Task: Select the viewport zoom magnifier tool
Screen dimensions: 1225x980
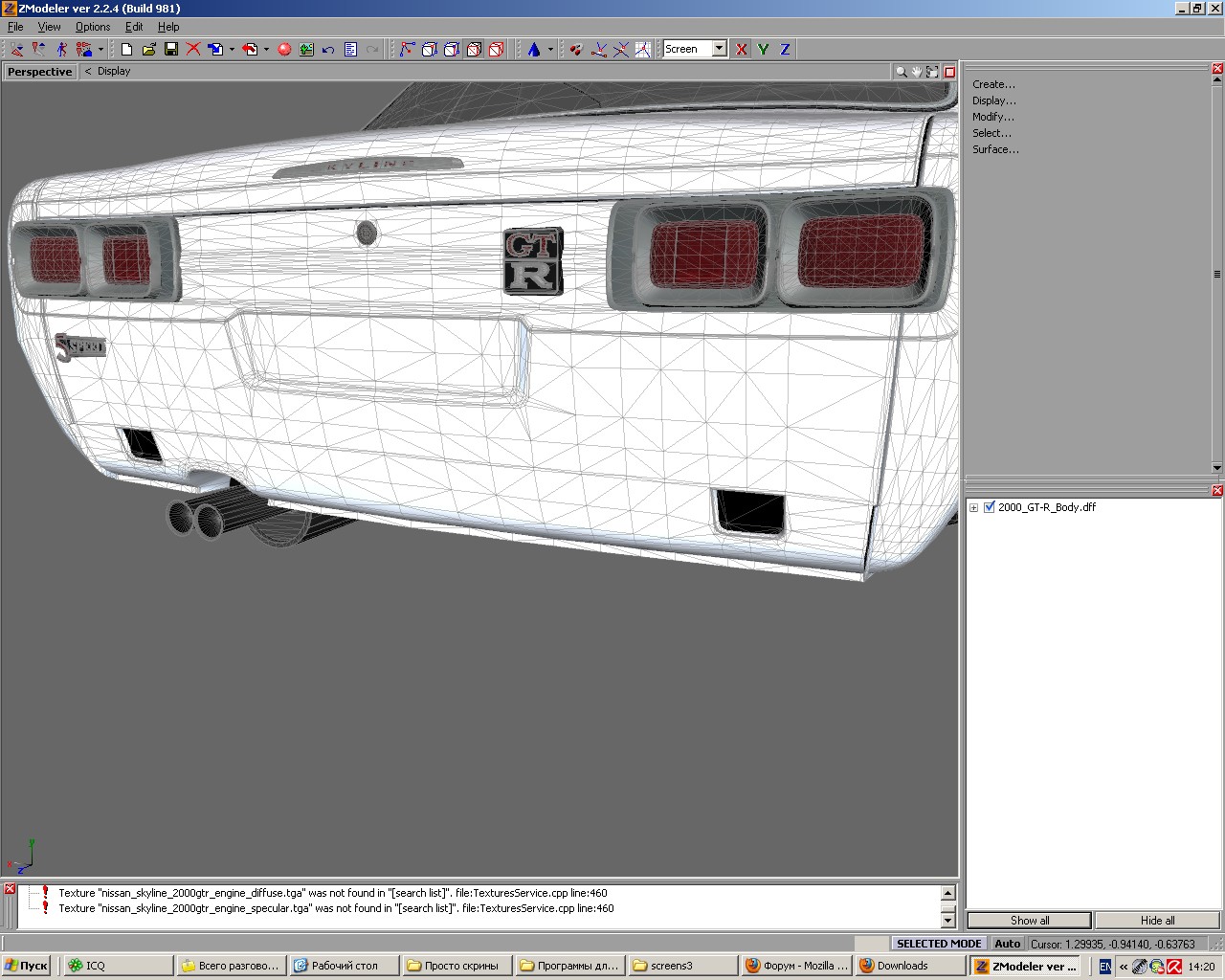Action: 901,72
